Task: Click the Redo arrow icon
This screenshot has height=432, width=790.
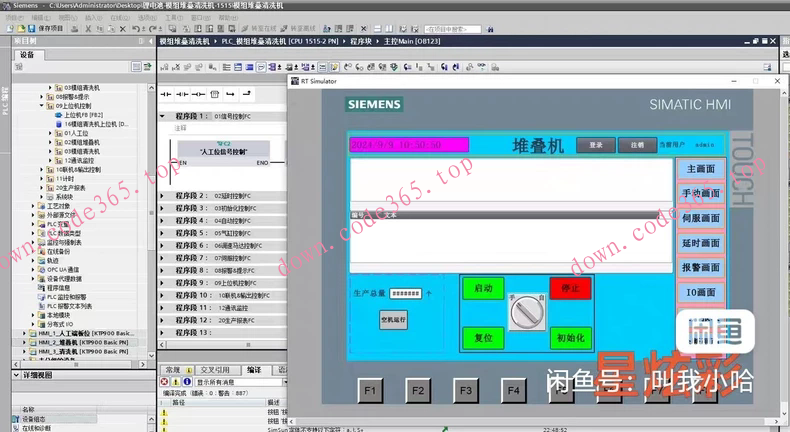Action: pos(153,29)
